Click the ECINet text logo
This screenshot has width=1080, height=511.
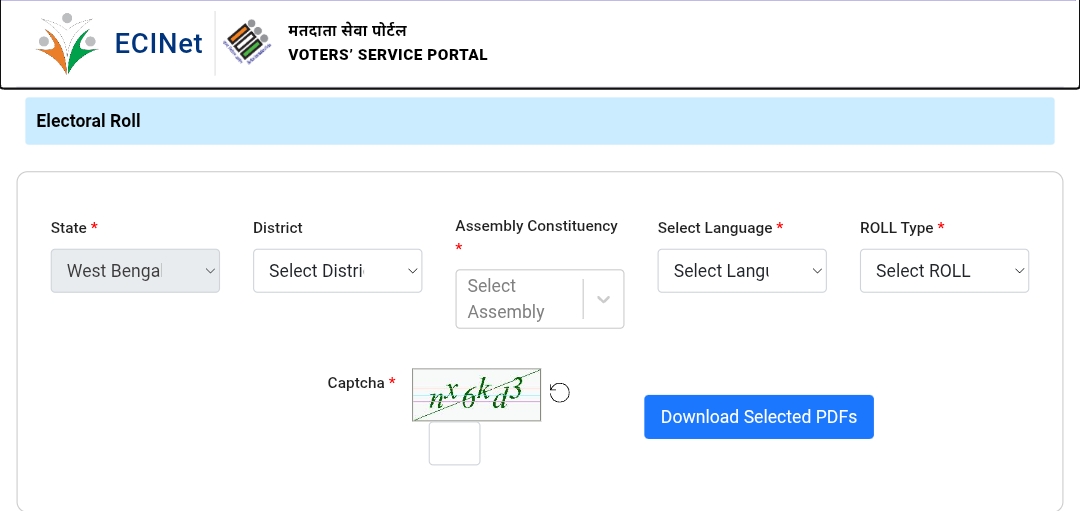[x=158, y=43]
